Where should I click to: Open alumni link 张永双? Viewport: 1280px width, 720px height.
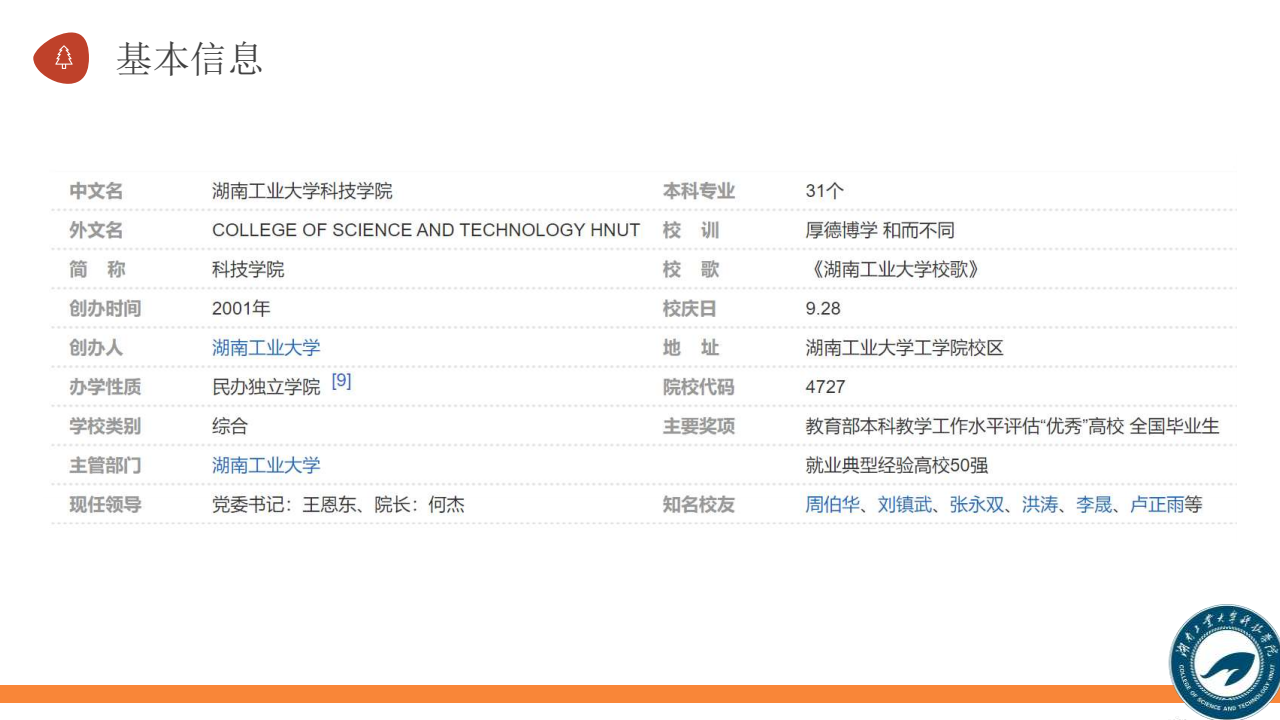pos(976,505)
